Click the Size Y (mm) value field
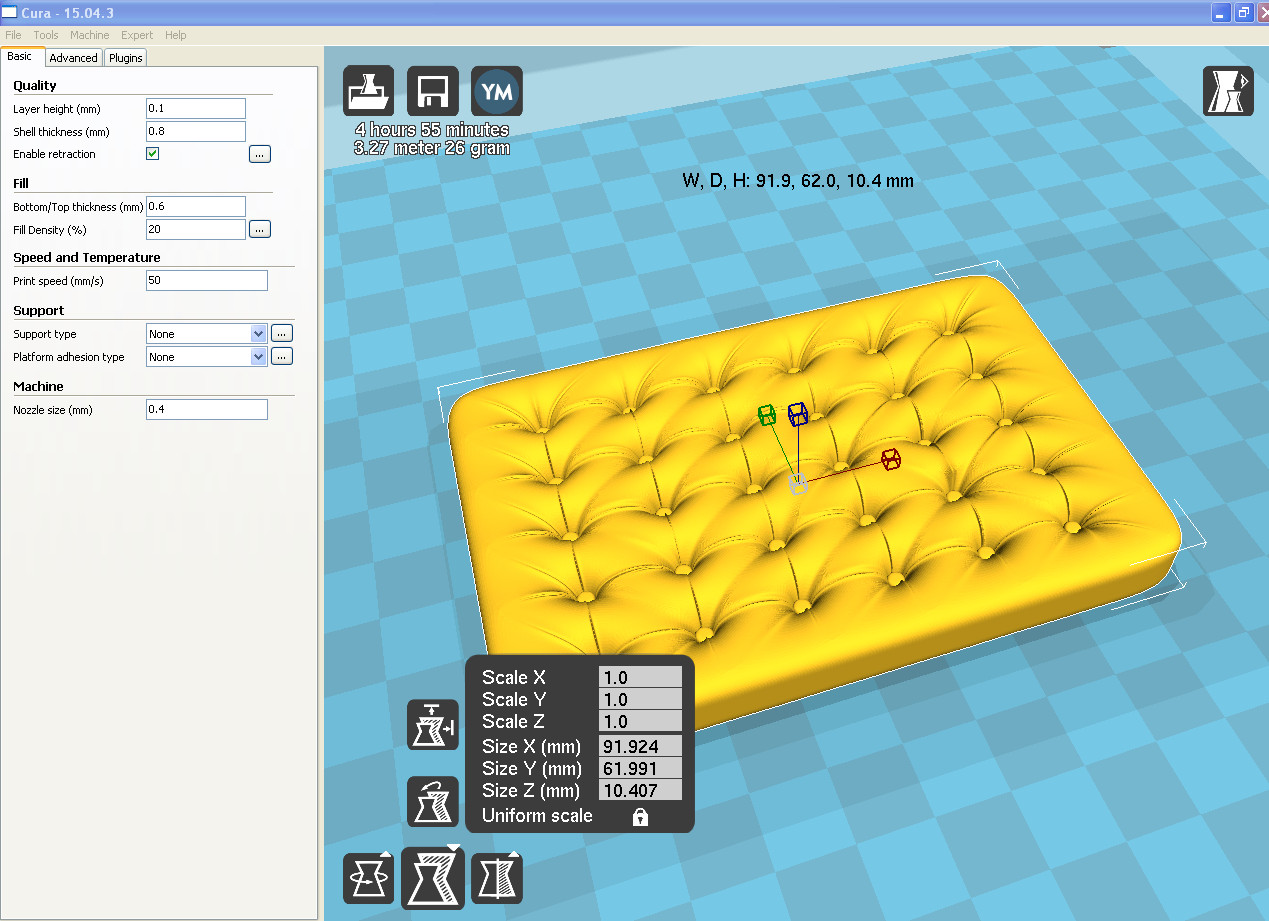The image size is (1269, 921). (x=640, y=768)
